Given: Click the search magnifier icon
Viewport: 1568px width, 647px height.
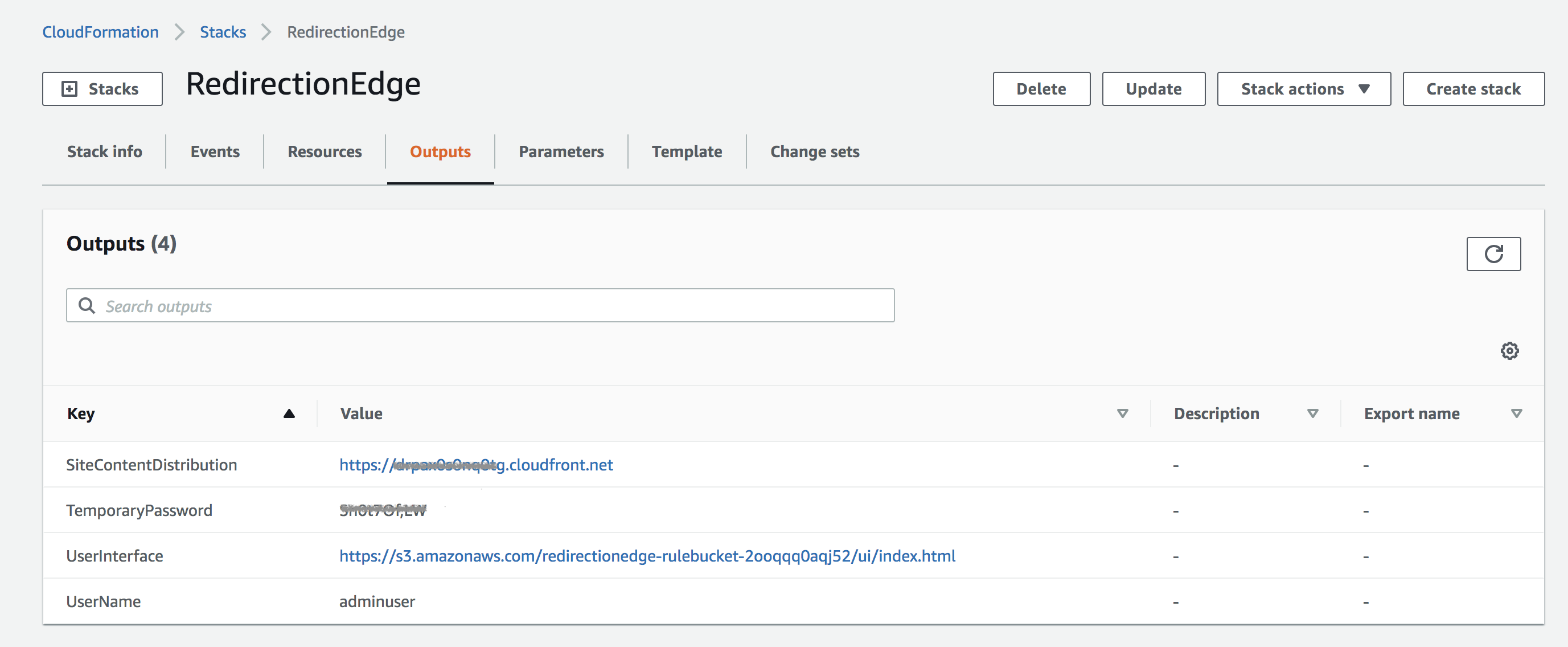Looking at the screenshot, I should pos(87,305).
